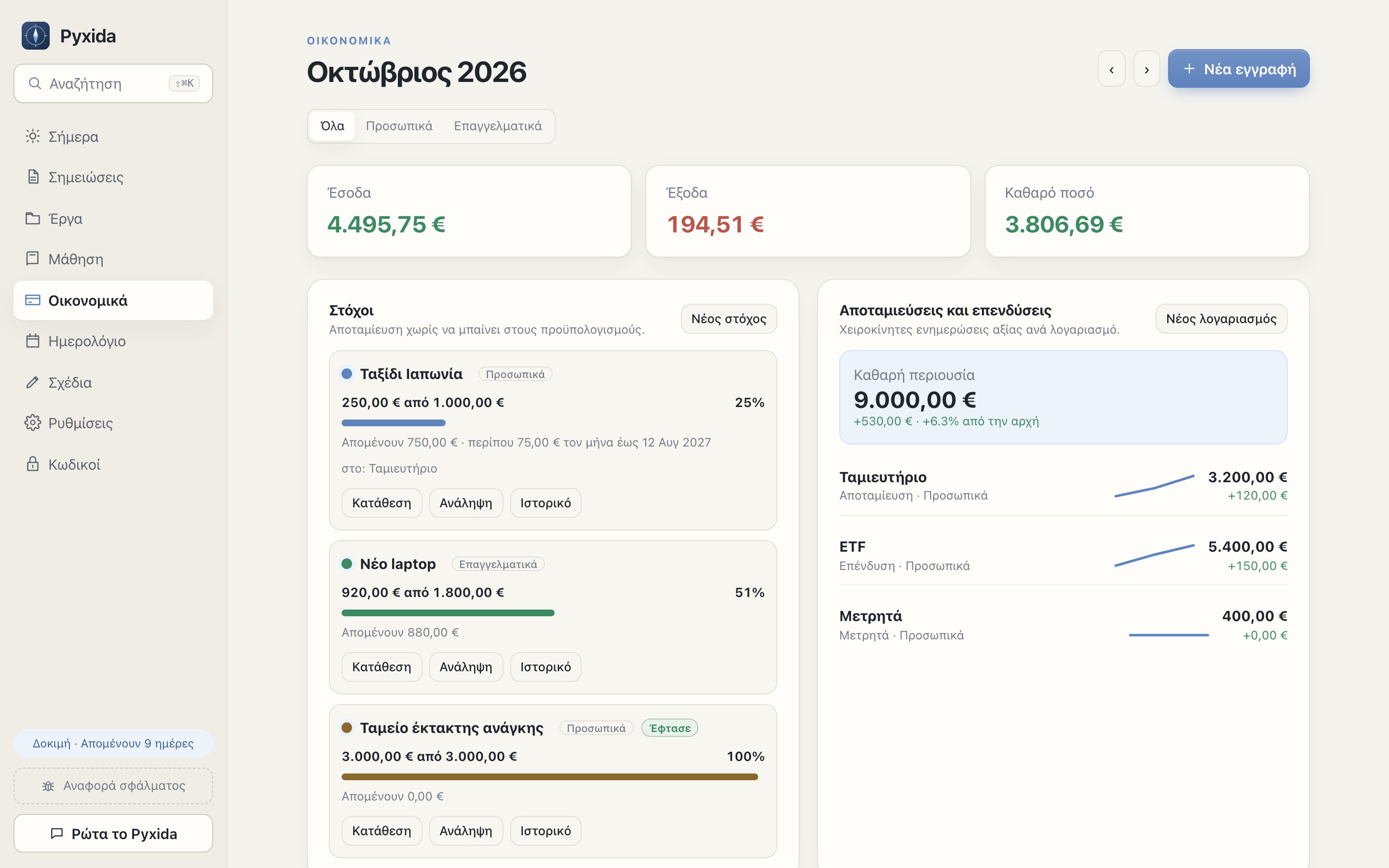Image resolution: width=1389 pixels, height=868 pixels.
Task: Open Έργα via its folder icon
Action: coord(33,219)
